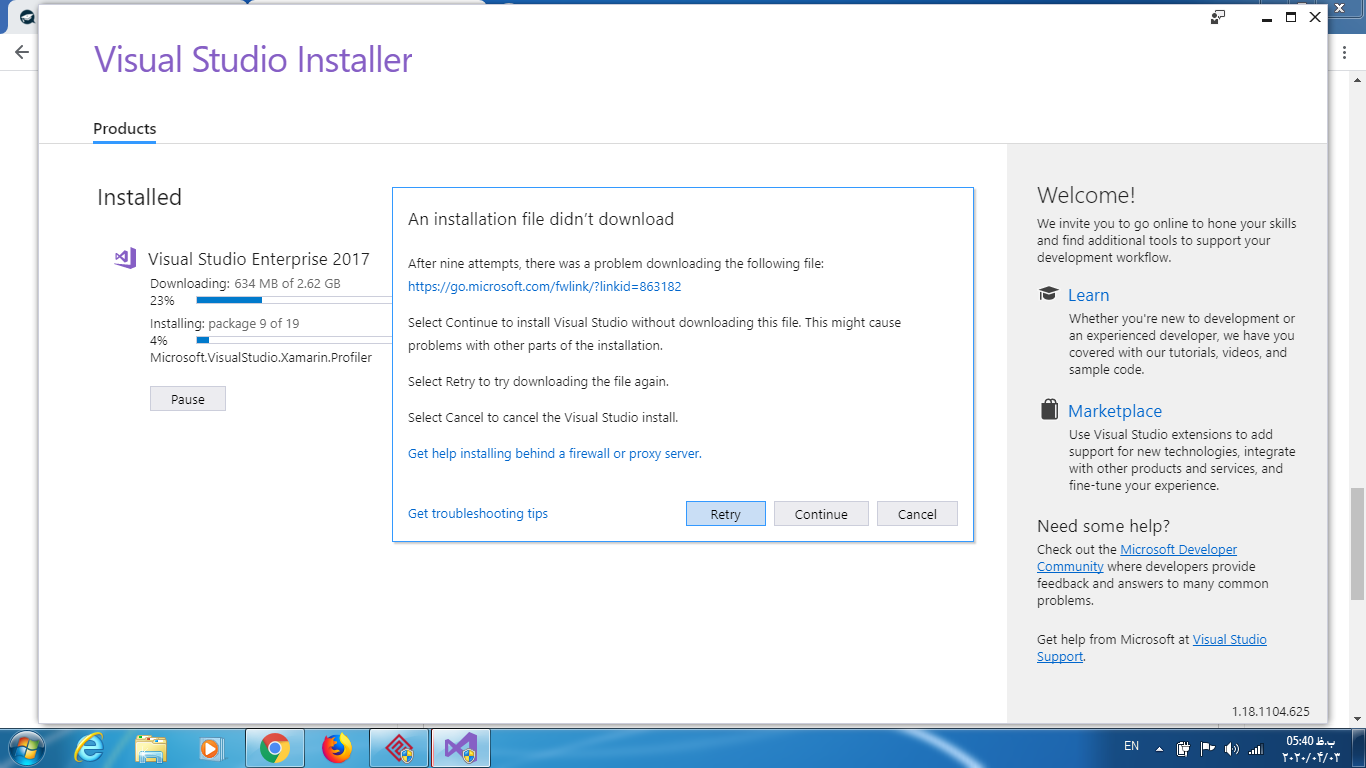This screenshot has width=1366, height=768.
Task: Minimize the Visual Studio Installer window
Action: point(1267,17)
